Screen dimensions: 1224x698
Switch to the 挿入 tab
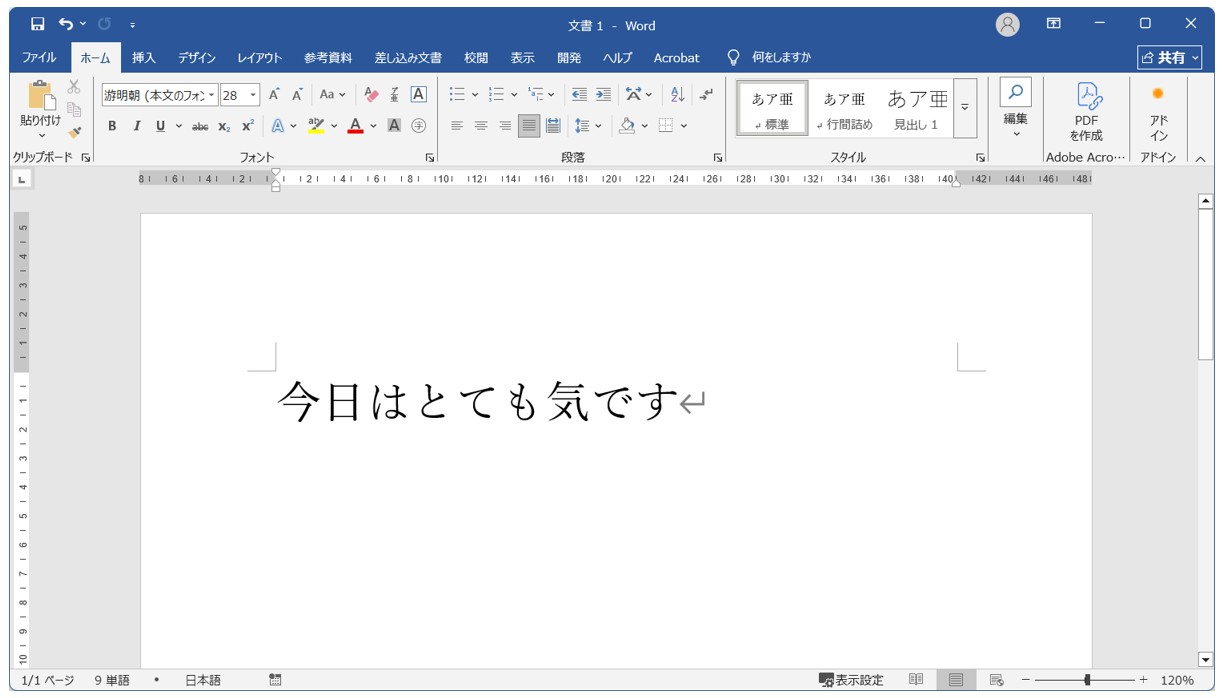pyautogui.click(x=144, y=58)
